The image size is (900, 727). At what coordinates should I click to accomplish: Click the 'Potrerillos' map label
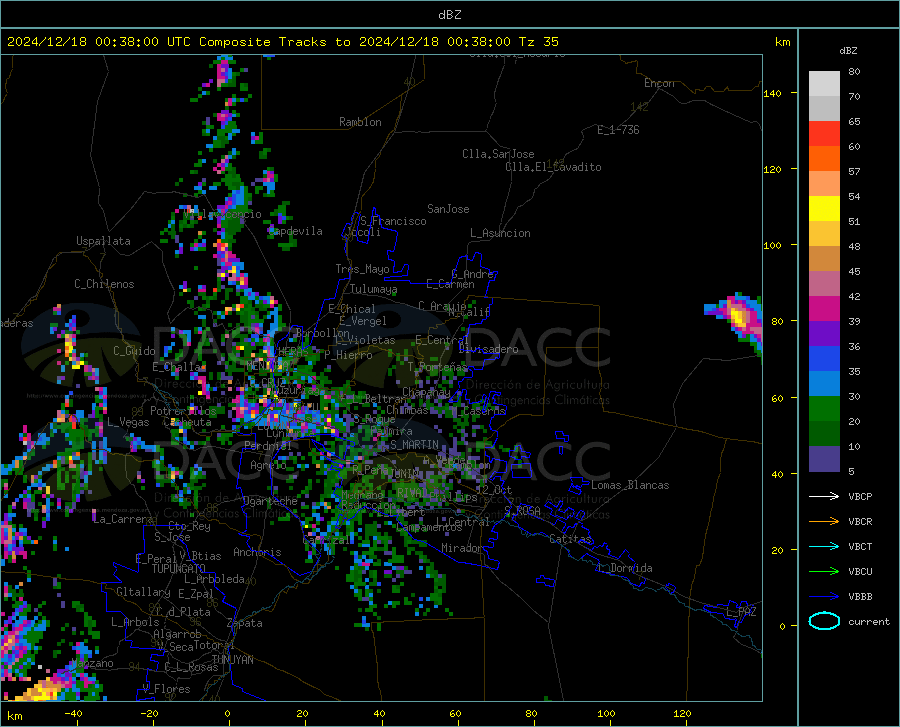pyautogui.click(x=183, y=411)
